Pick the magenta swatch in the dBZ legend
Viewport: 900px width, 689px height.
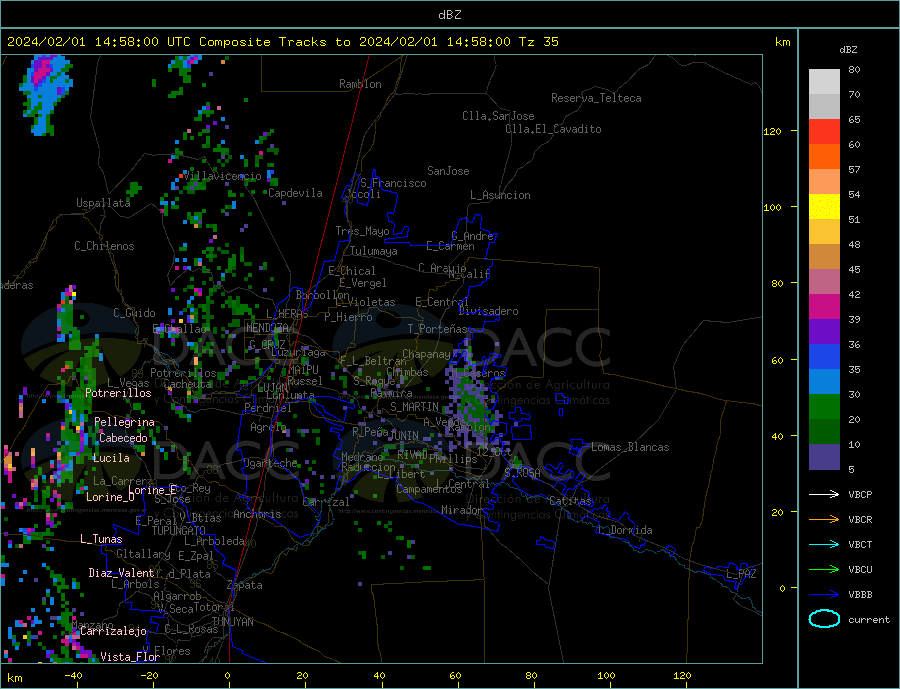coord(824,307)
